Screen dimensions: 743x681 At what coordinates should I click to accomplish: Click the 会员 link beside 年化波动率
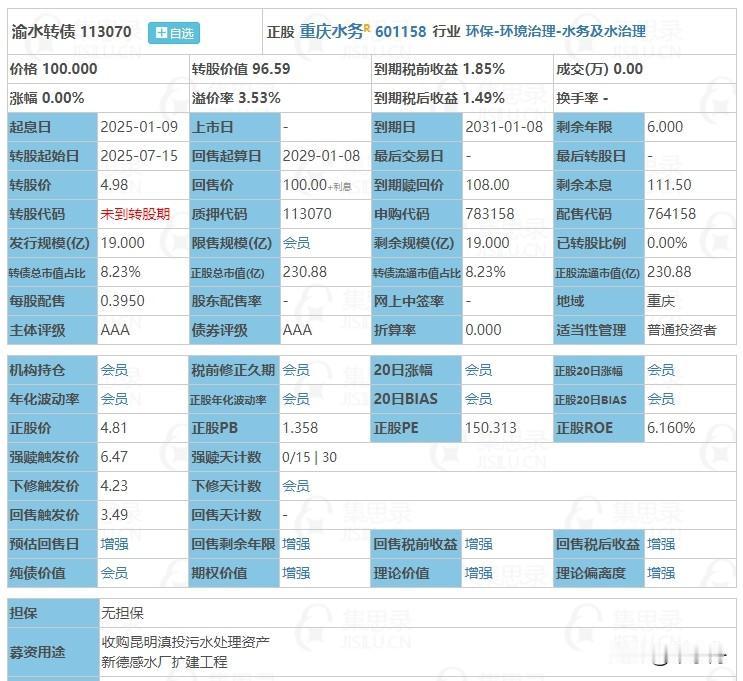coord(114,399)
